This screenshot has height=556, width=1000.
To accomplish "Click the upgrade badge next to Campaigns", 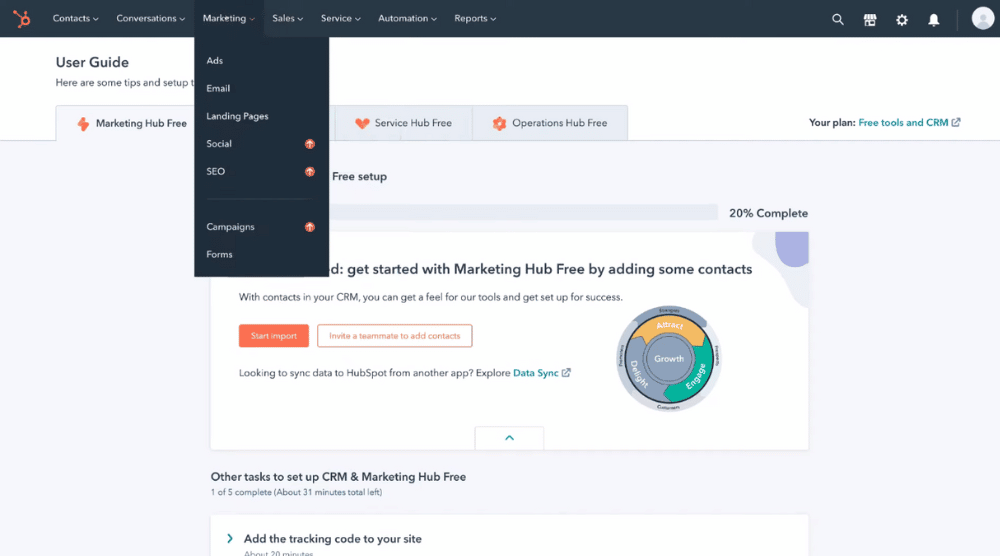I will point(309,227).
